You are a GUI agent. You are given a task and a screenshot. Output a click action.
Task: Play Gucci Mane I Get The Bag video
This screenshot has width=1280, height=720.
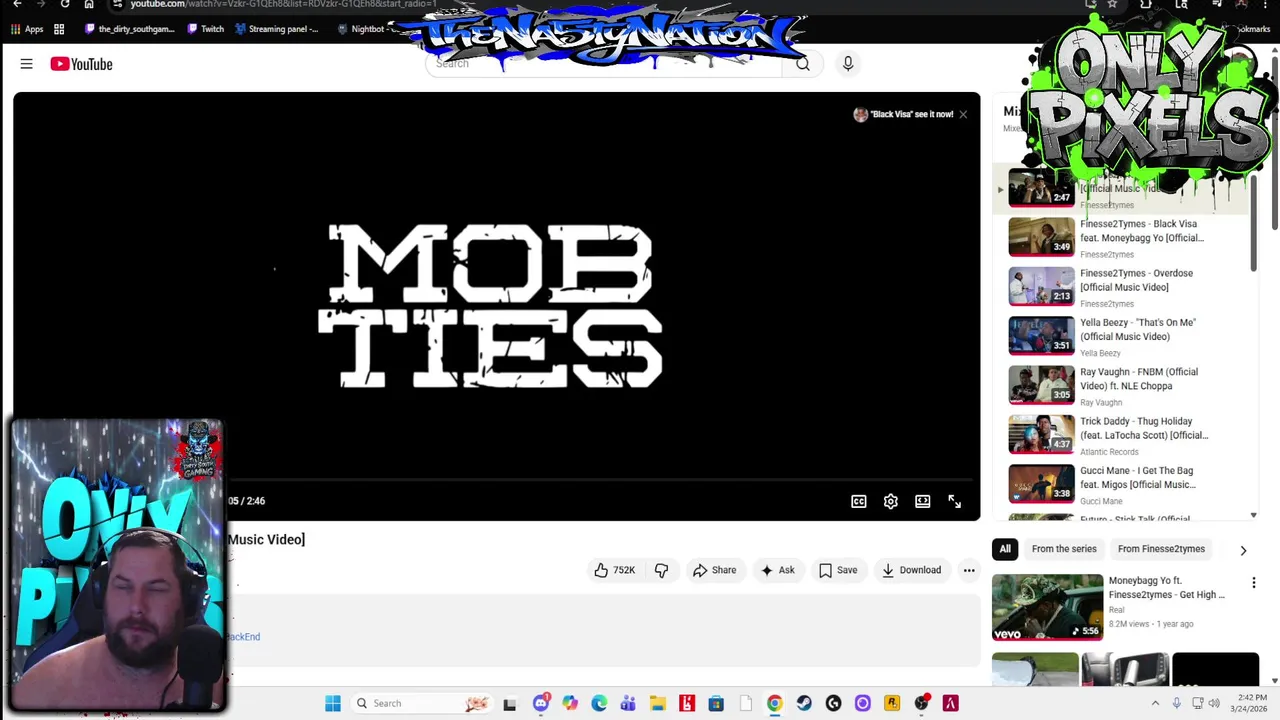click(x=1138, y=478)
